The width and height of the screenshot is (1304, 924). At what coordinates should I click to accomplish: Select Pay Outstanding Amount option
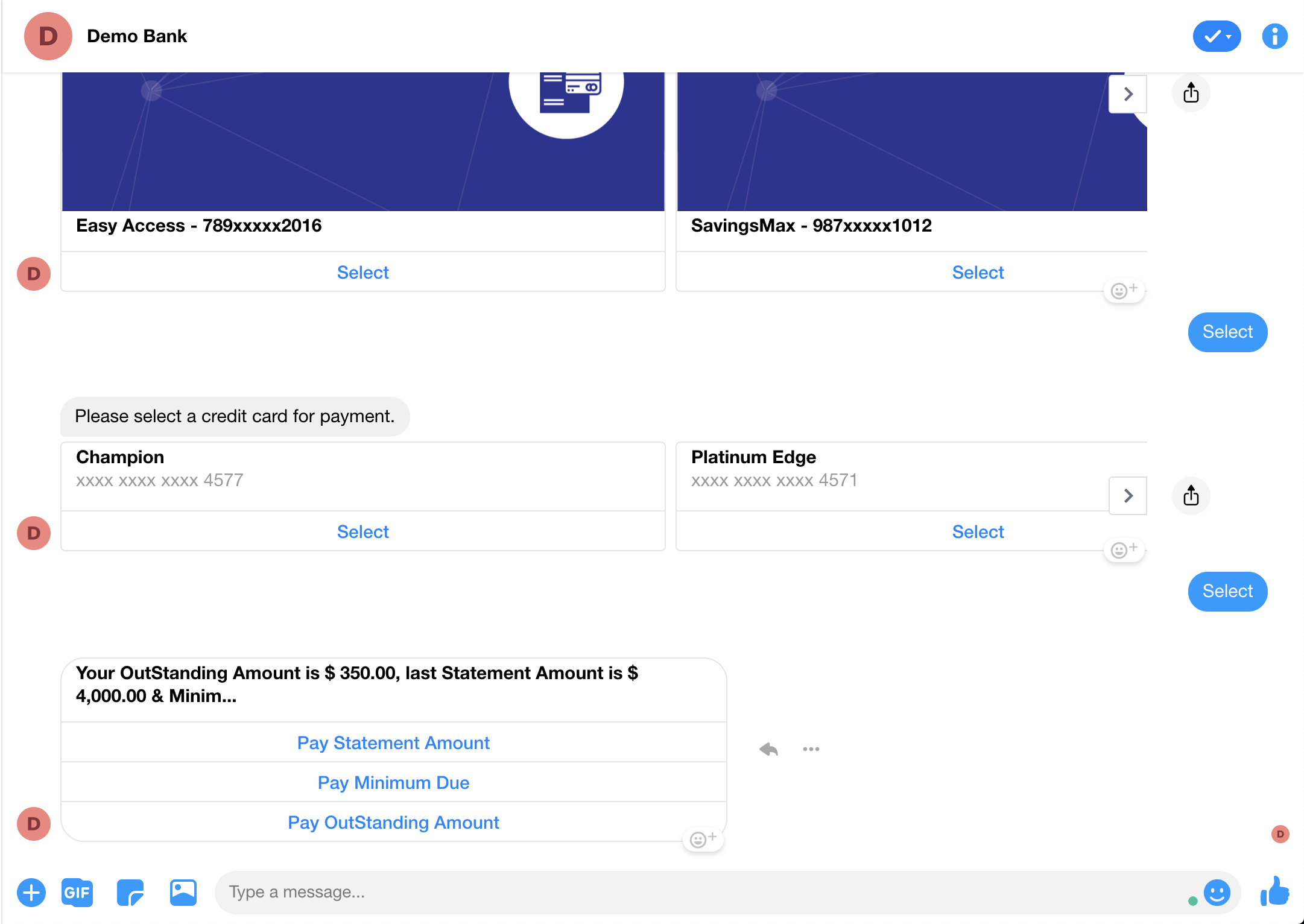click(394, 823)
